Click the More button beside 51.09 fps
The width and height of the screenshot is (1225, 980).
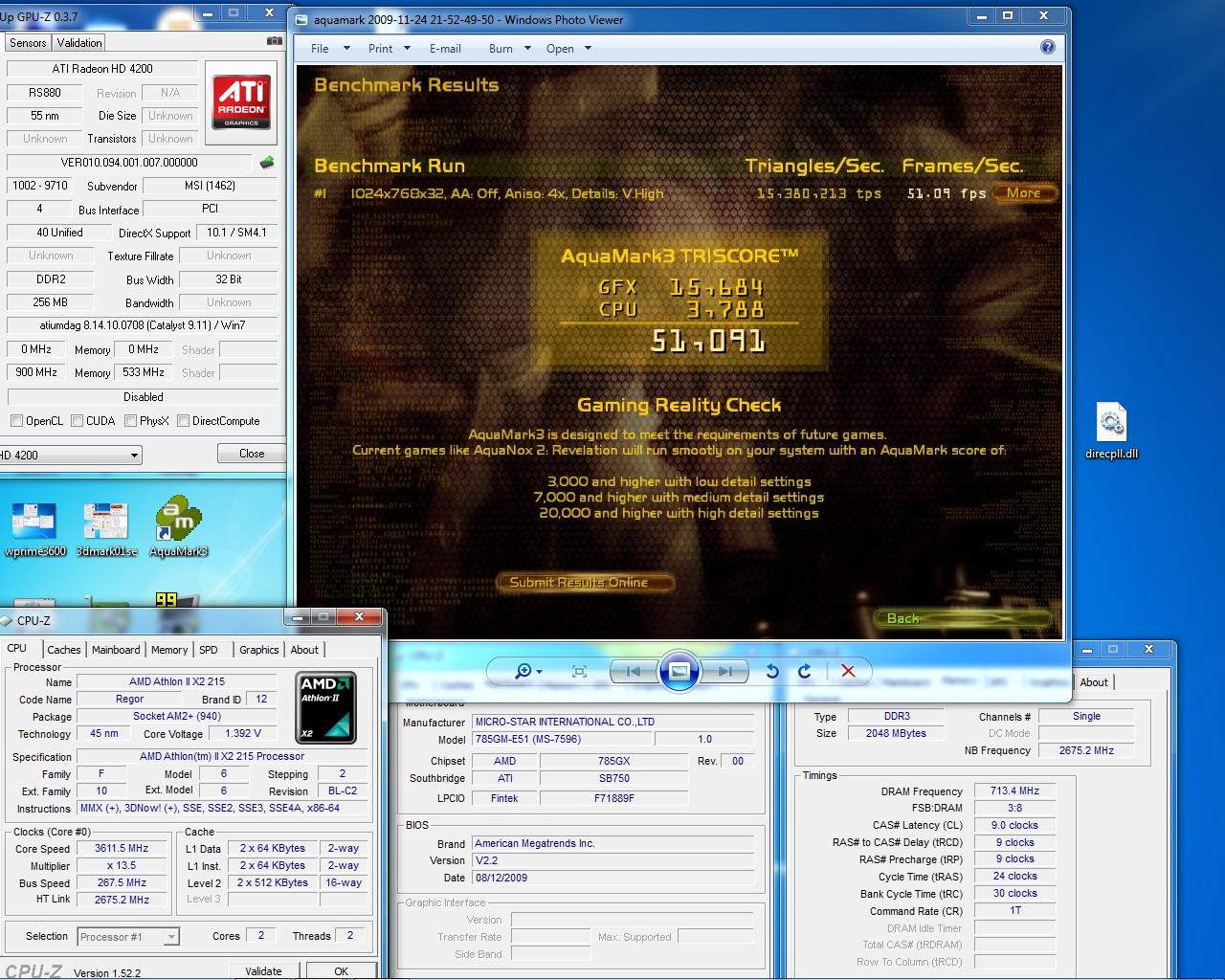pos(1024,193)
